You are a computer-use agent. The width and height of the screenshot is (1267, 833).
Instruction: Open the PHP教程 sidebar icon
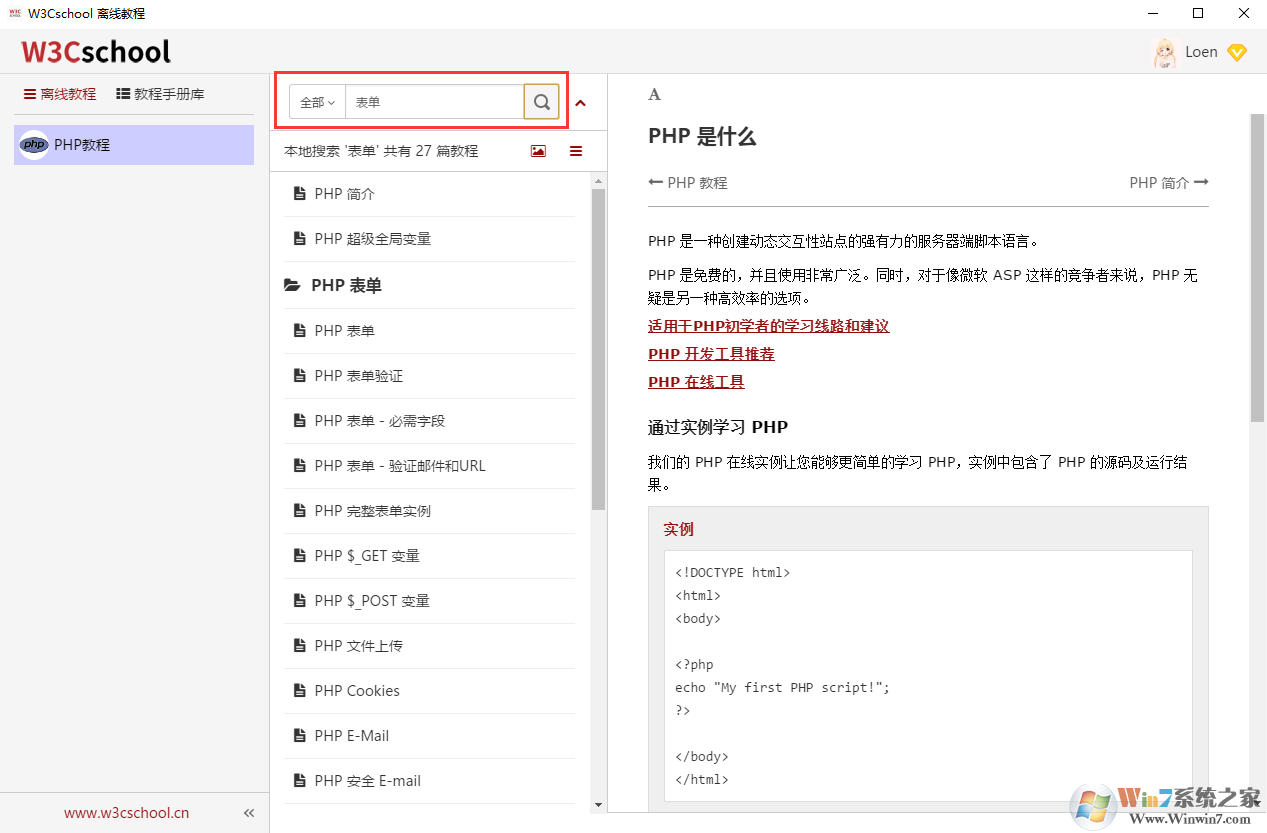(33, 144)
